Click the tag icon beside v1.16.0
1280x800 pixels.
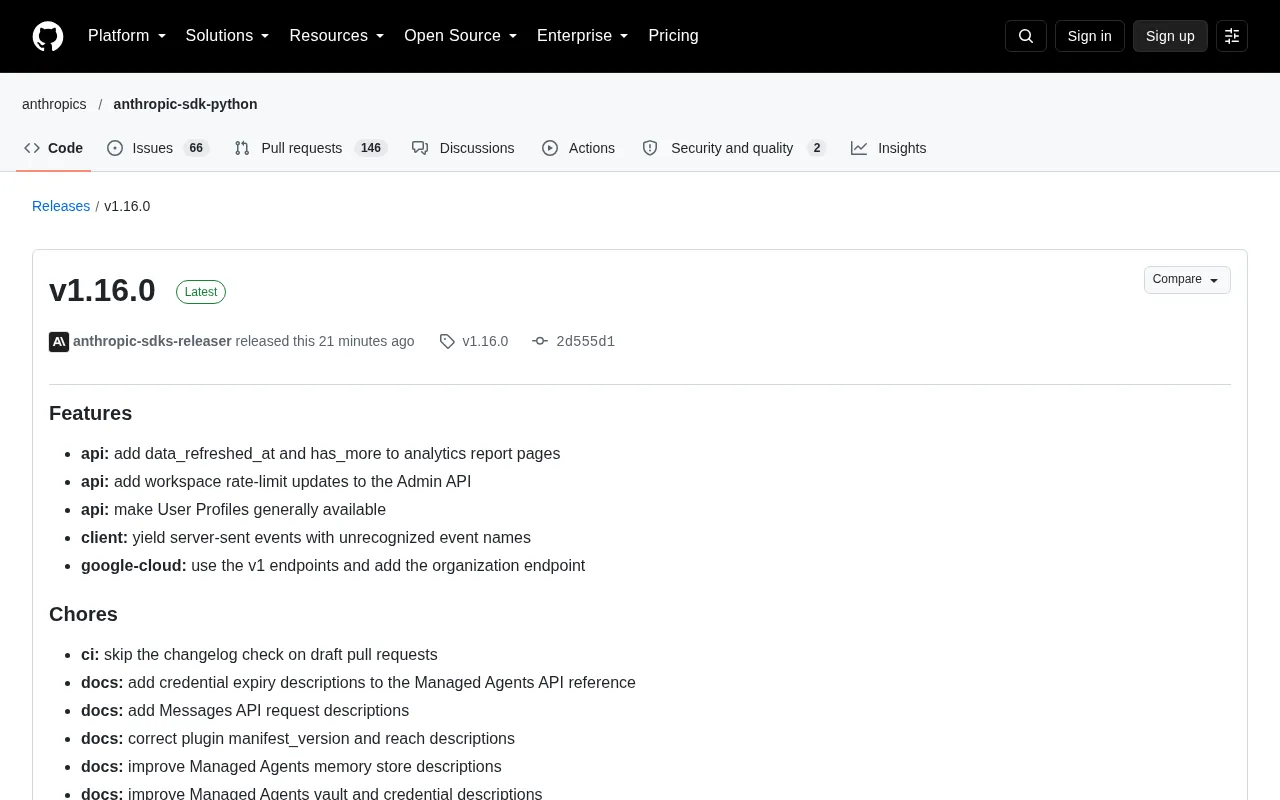[x=447, y=342]
